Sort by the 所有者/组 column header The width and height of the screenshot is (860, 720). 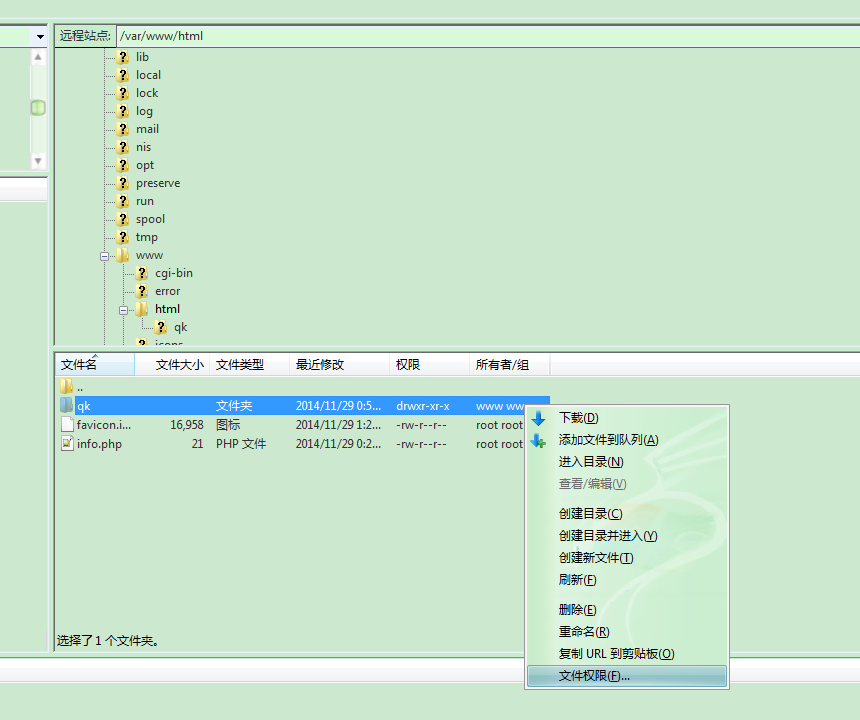pos(510,365)
